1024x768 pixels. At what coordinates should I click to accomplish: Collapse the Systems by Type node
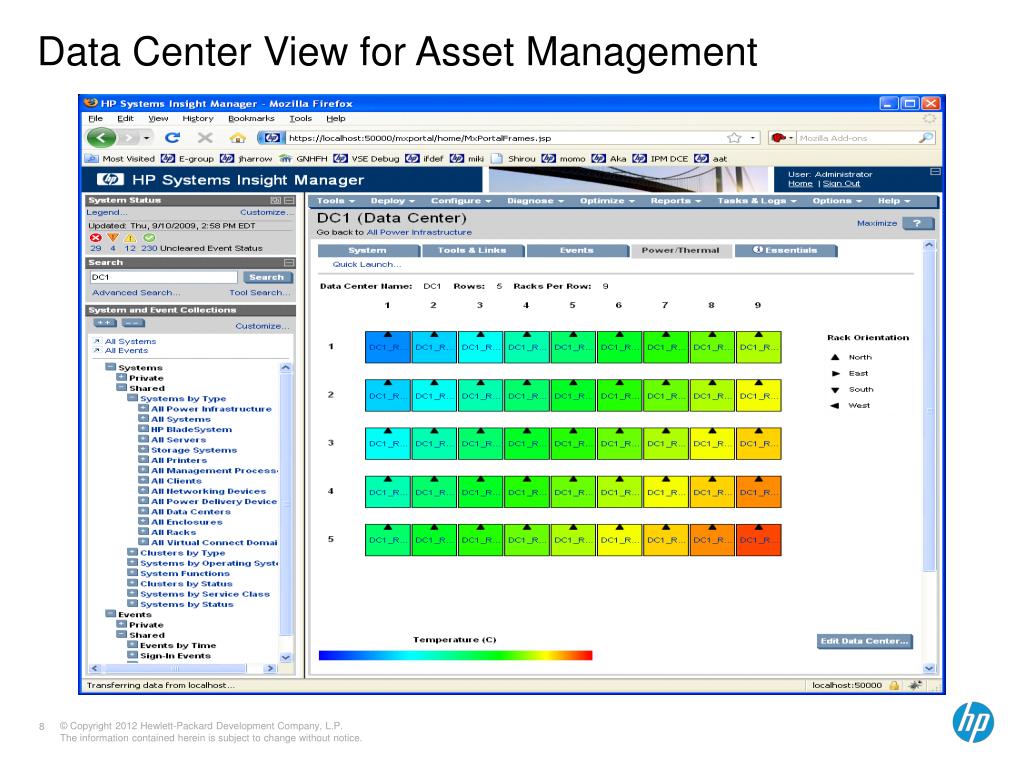(133, 398)
